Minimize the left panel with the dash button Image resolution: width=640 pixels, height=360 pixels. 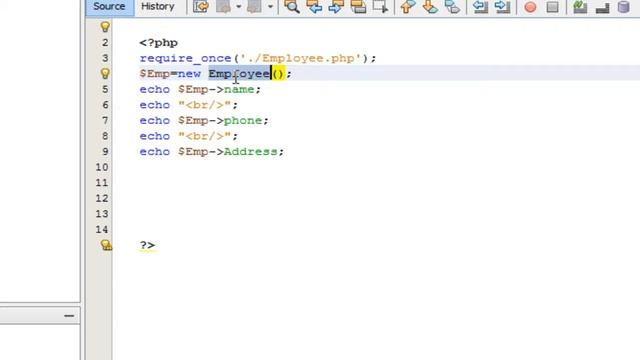coord(69,316)
